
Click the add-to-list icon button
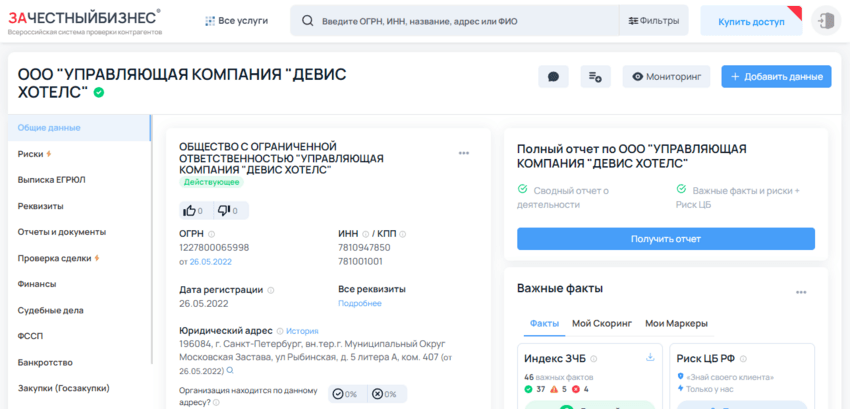pos(595,76)
